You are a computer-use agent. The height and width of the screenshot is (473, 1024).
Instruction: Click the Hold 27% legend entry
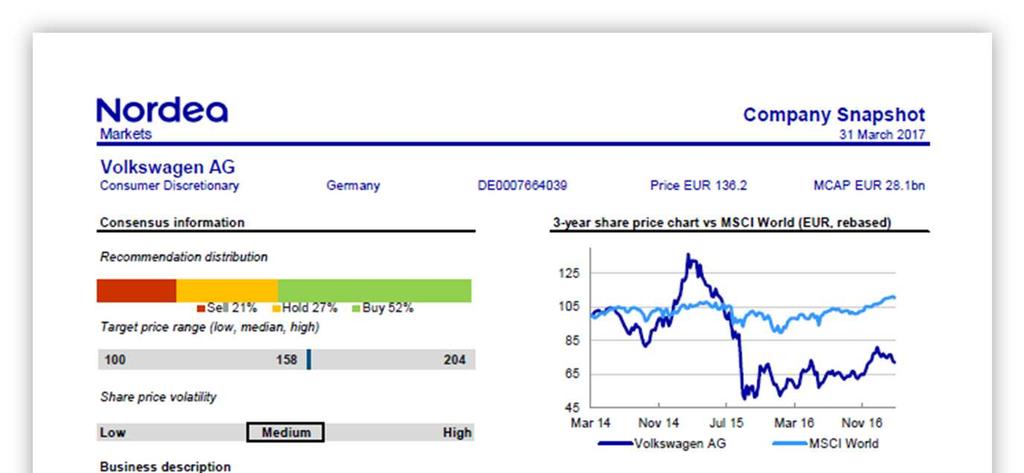click(x=304, y=308)
